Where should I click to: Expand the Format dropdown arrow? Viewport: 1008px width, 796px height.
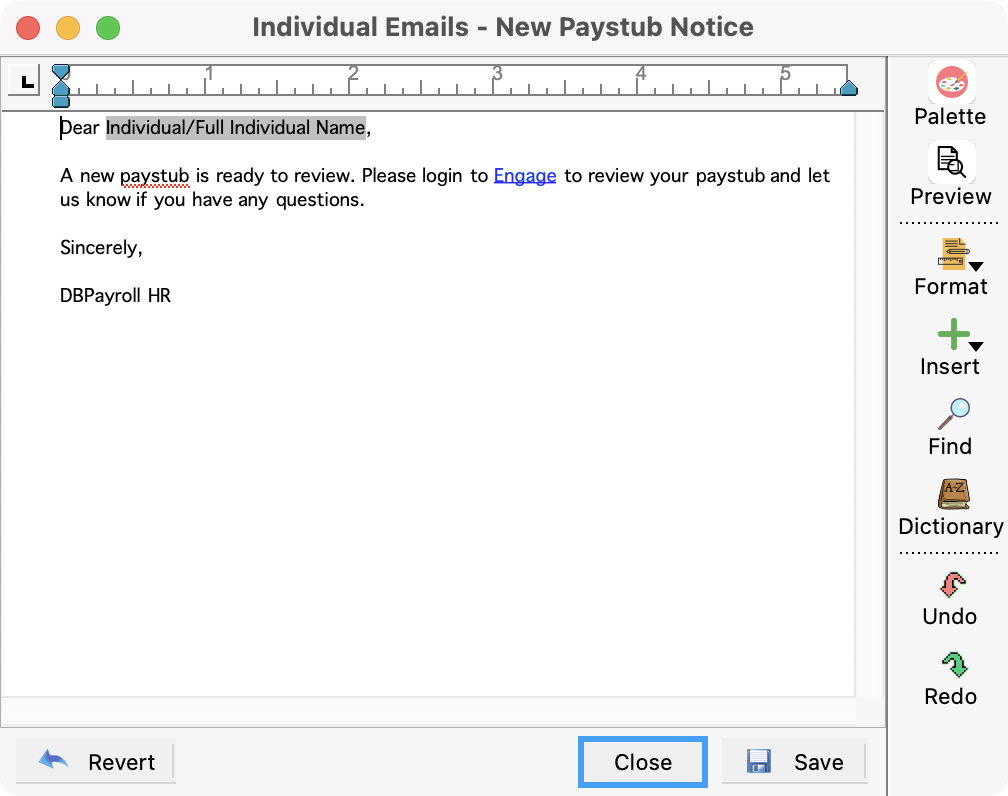(976, 264)
